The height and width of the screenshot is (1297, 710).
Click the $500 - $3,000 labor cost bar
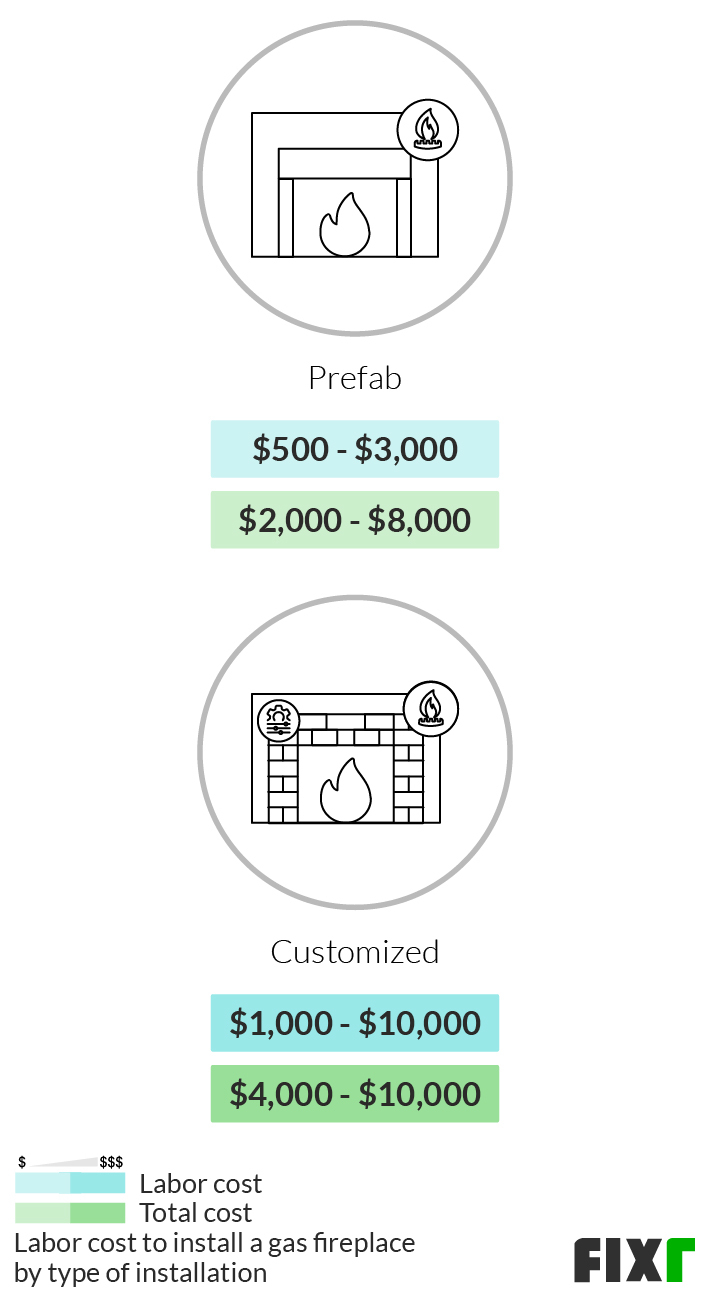click(355, 449)
